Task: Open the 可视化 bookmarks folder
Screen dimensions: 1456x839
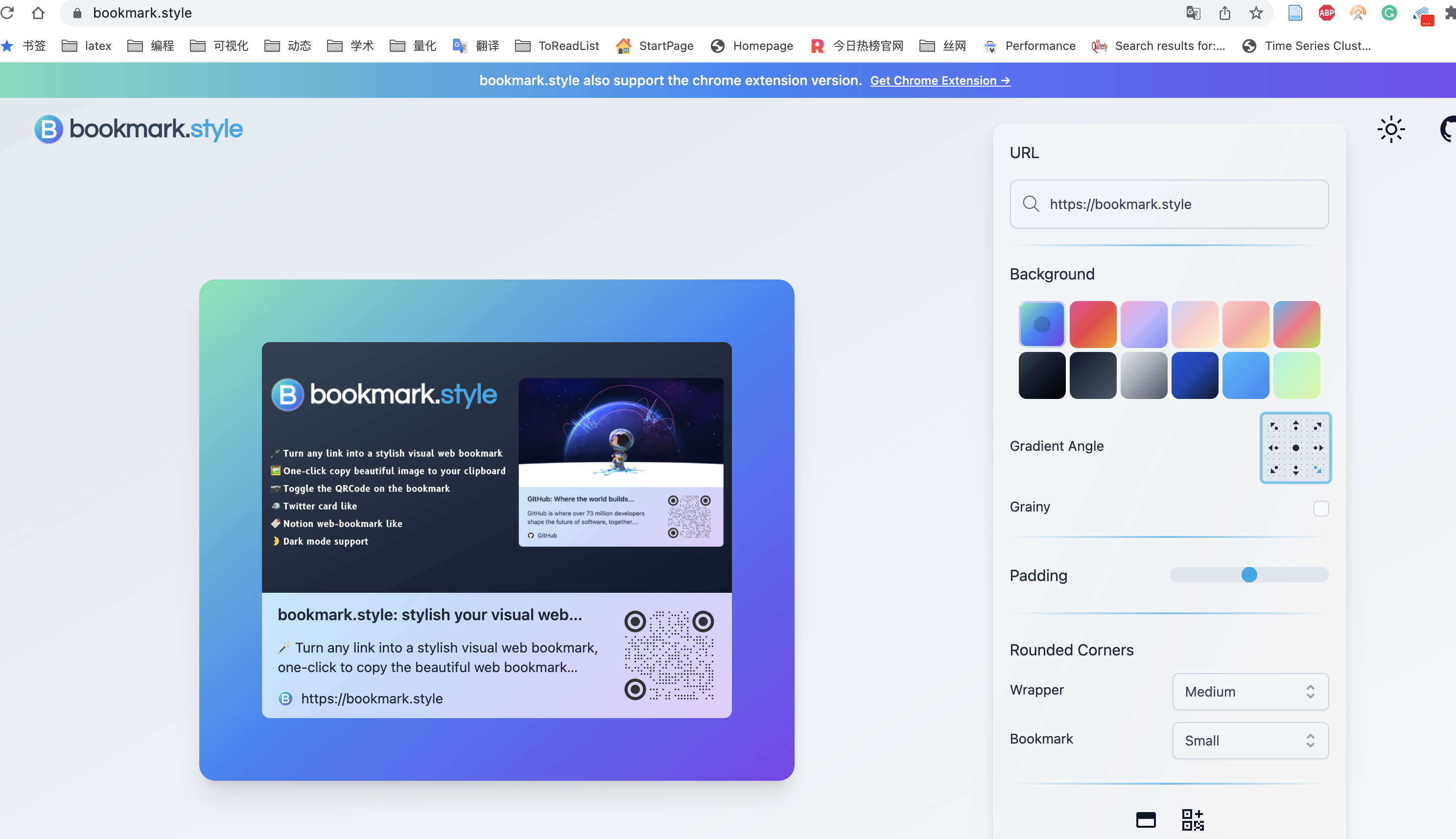Action: (219, 46)
